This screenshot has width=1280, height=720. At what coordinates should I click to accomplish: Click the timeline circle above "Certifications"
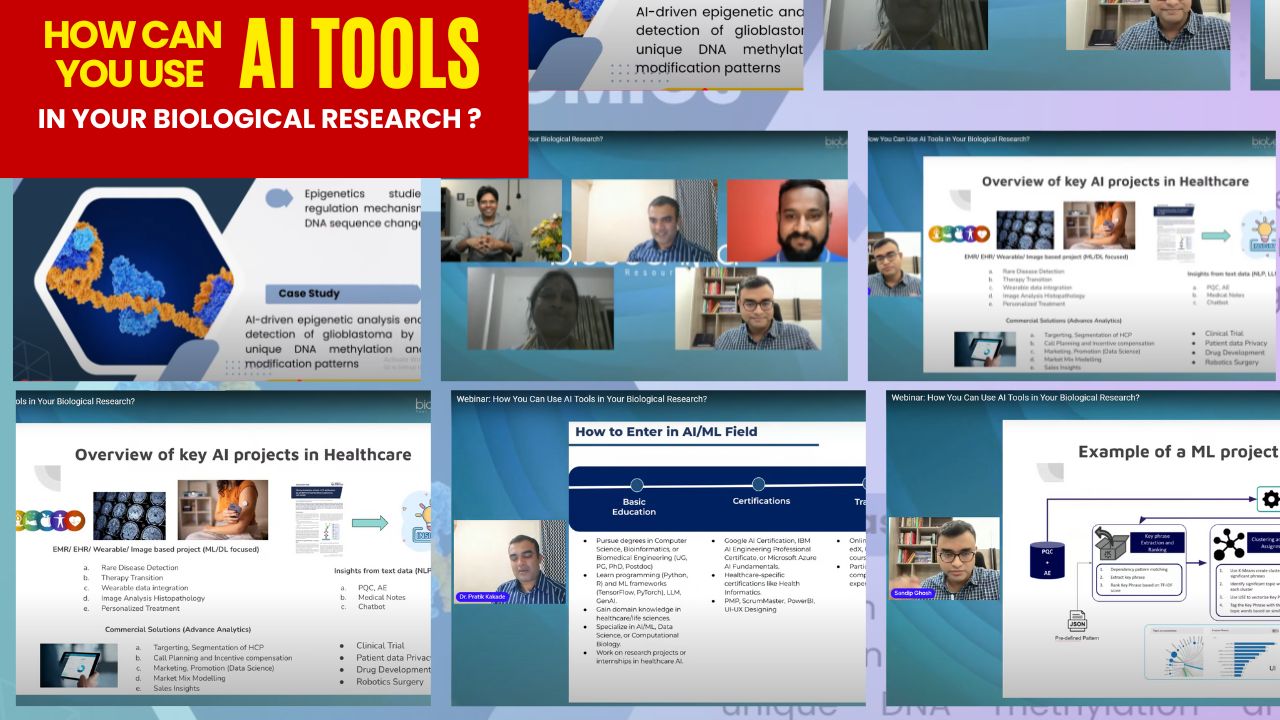(x=759, y=484)
